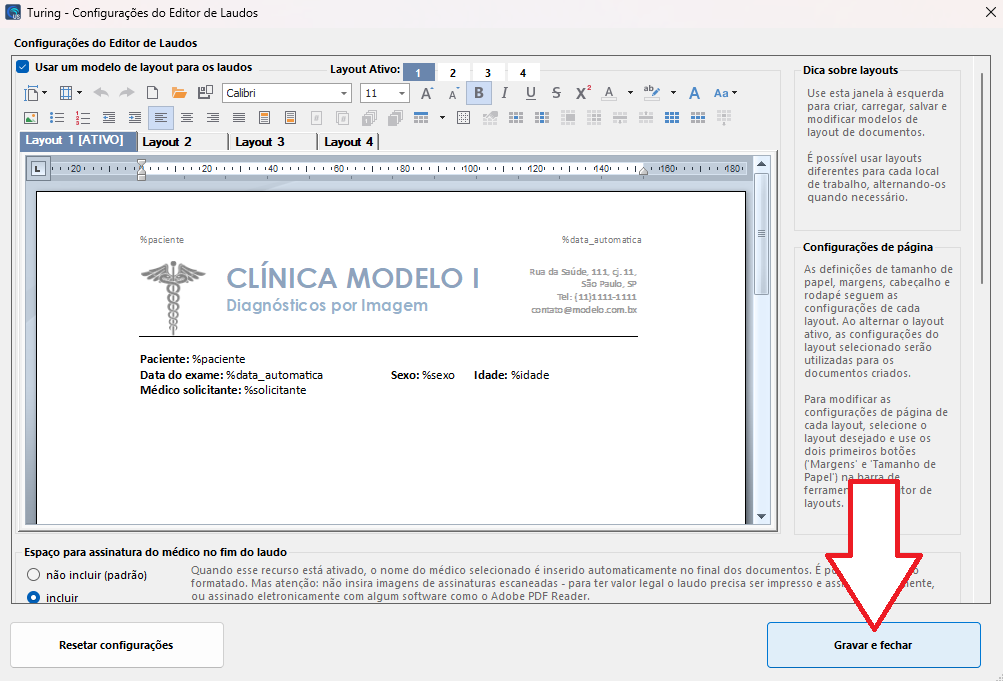The height and width of the screenshot is (681, 1003).
Task: Switch to the Layout 4 tab
Action: point(348,142)
